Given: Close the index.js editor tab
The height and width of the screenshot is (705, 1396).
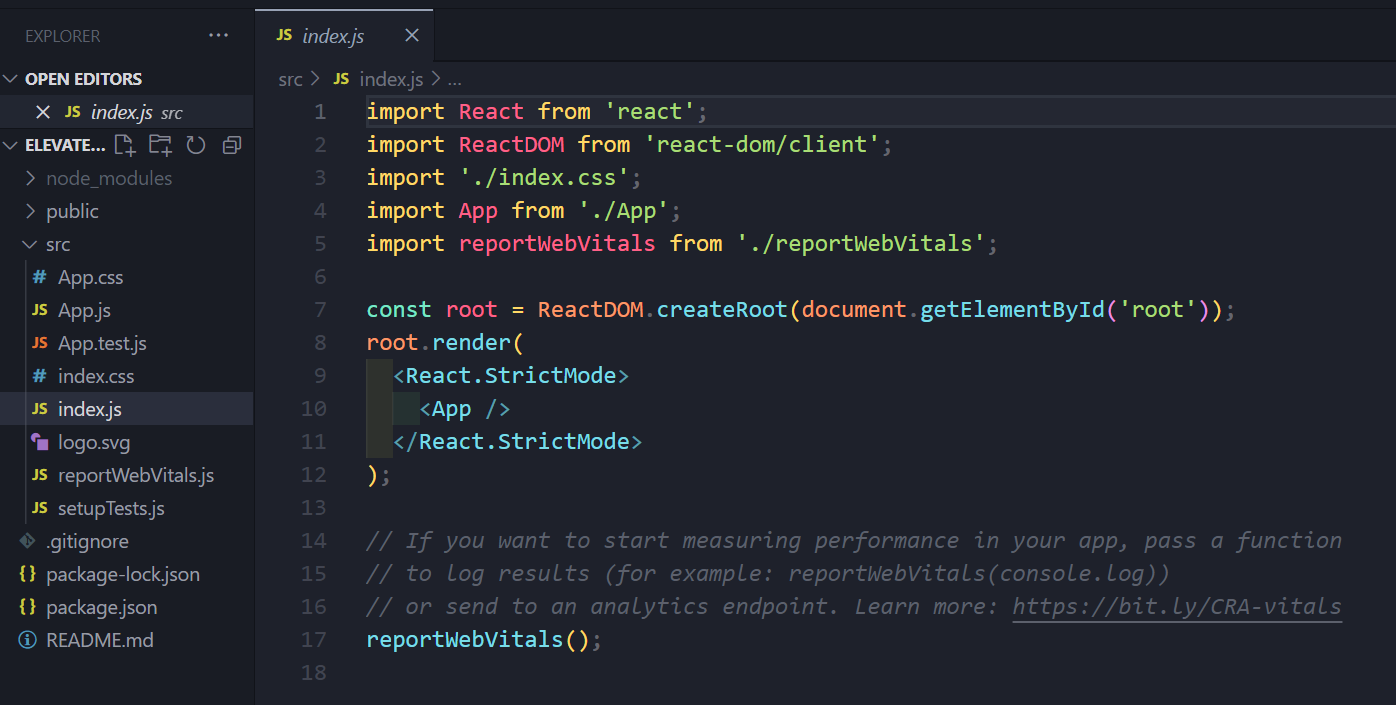Looking at the screenshot, I should click(x=411, y=36).
